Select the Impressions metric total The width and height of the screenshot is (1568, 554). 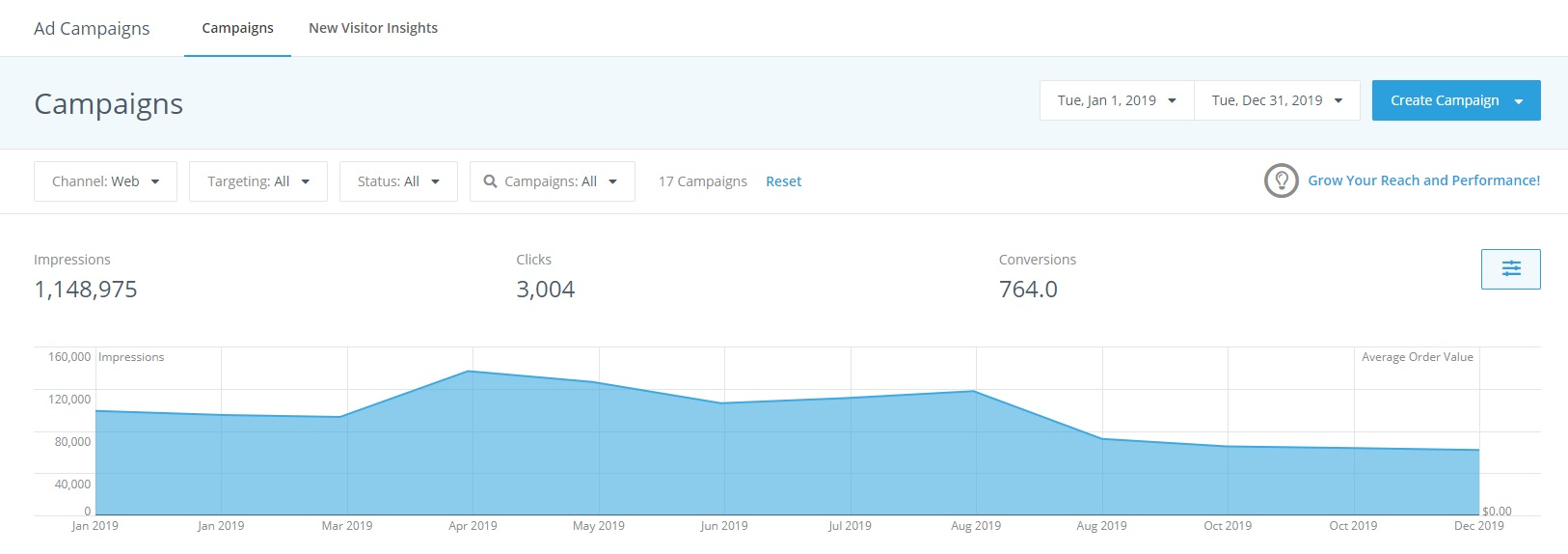point(85,290)
